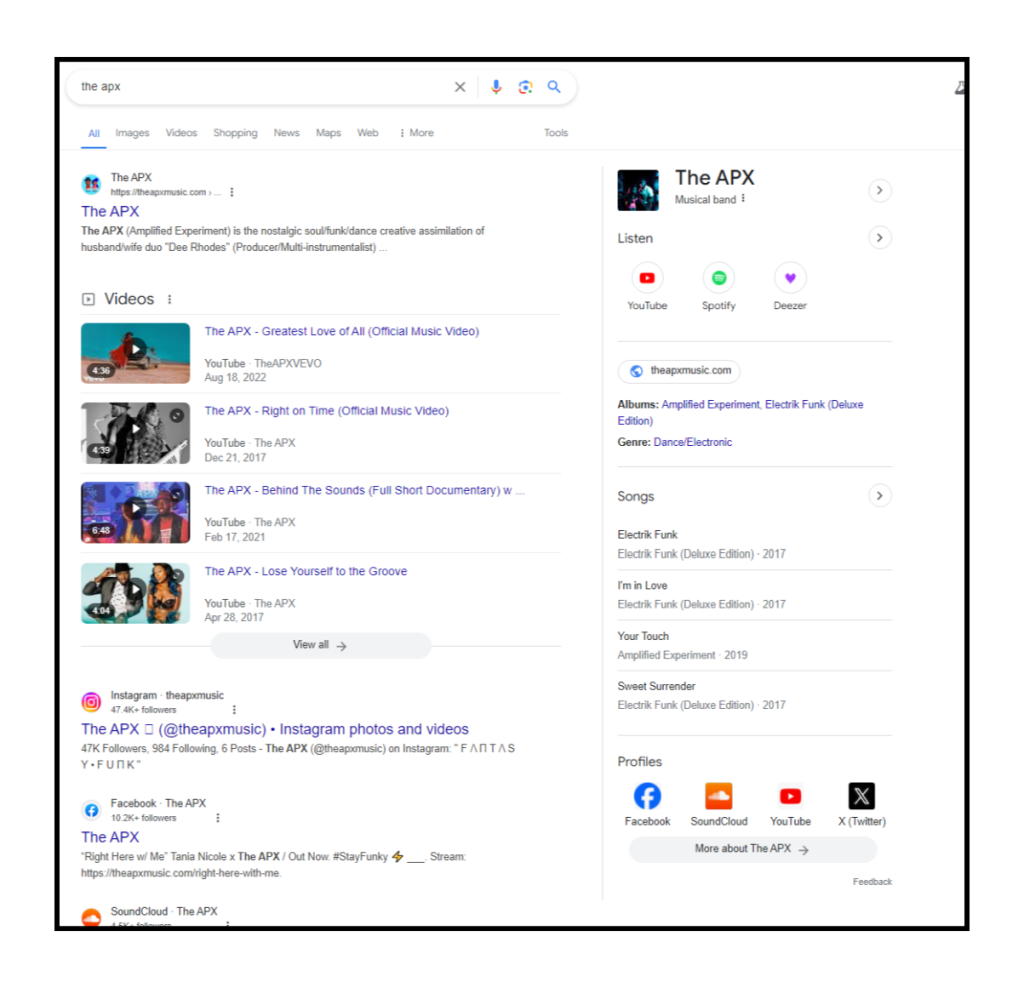The height and width of the screenshot is (988, 1024).
Task: Open the Electrik Funk (Deluxe Edition) album link
Action: click(x=741, y=413)
